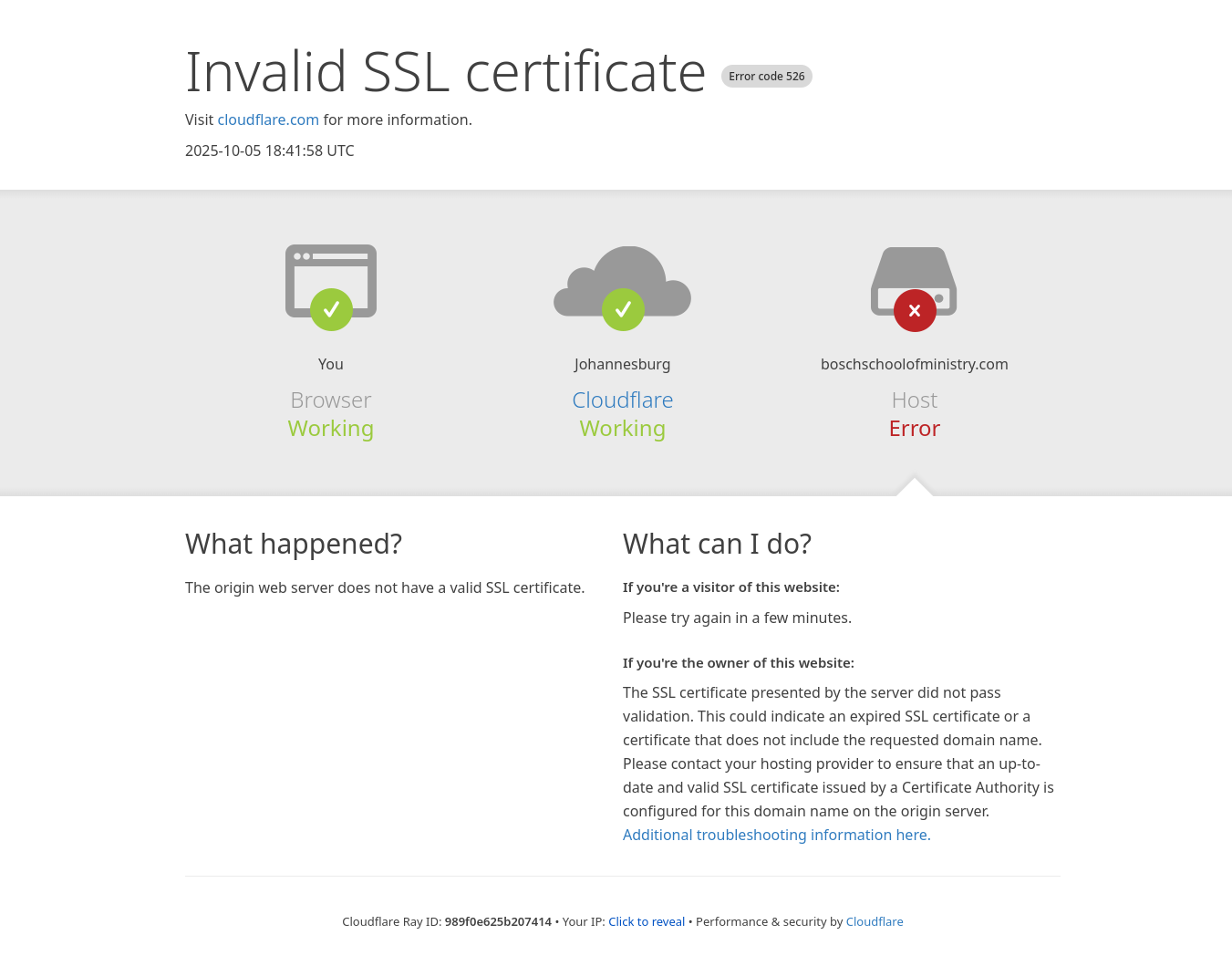
Task: Click the What happened? heading
Action: pos(294,544)
